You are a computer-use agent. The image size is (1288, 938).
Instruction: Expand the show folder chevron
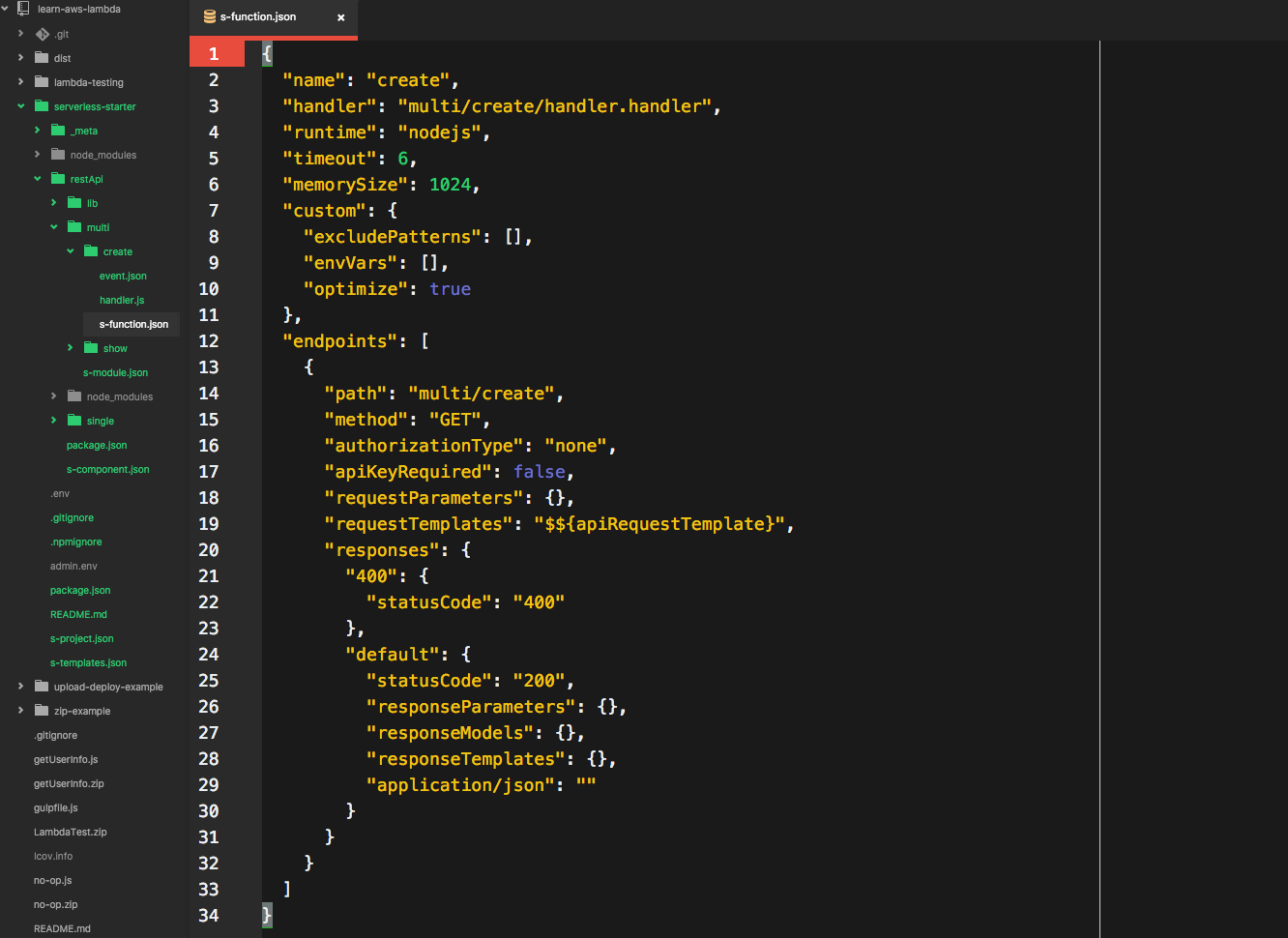tap(70, 348)
